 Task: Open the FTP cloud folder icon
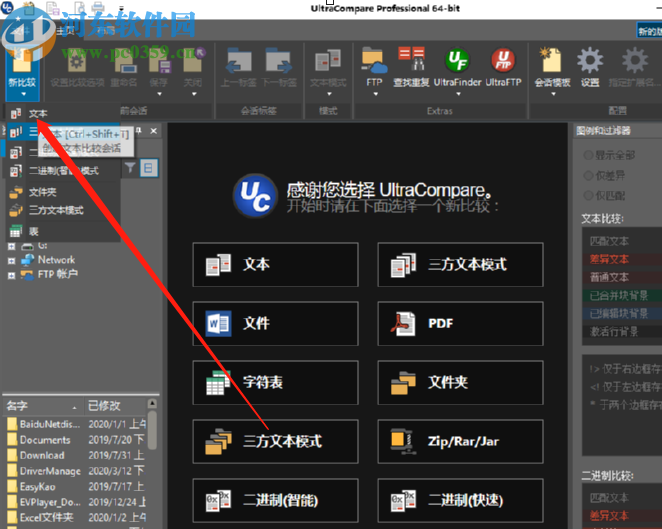tap(374, 60)
